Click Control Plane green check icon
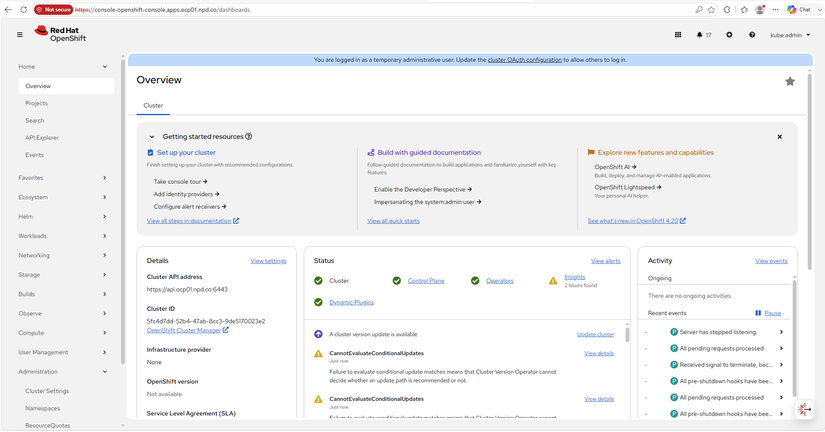This screenshot has width=825, height=432. point(397,281)
